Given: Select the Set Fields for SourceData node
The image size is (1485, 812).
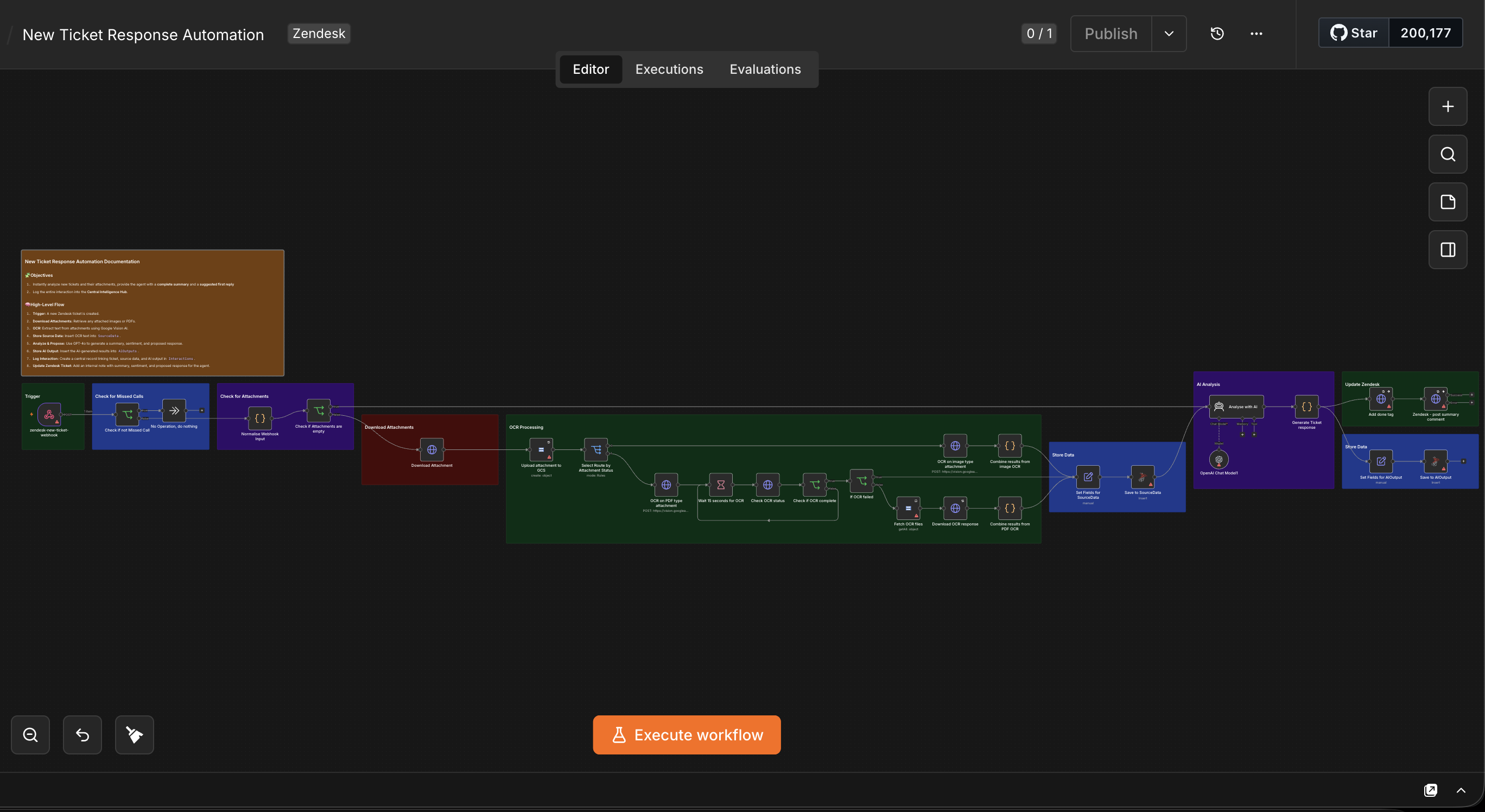Looking at the screenshot, I should click(x=1088, y=477).
